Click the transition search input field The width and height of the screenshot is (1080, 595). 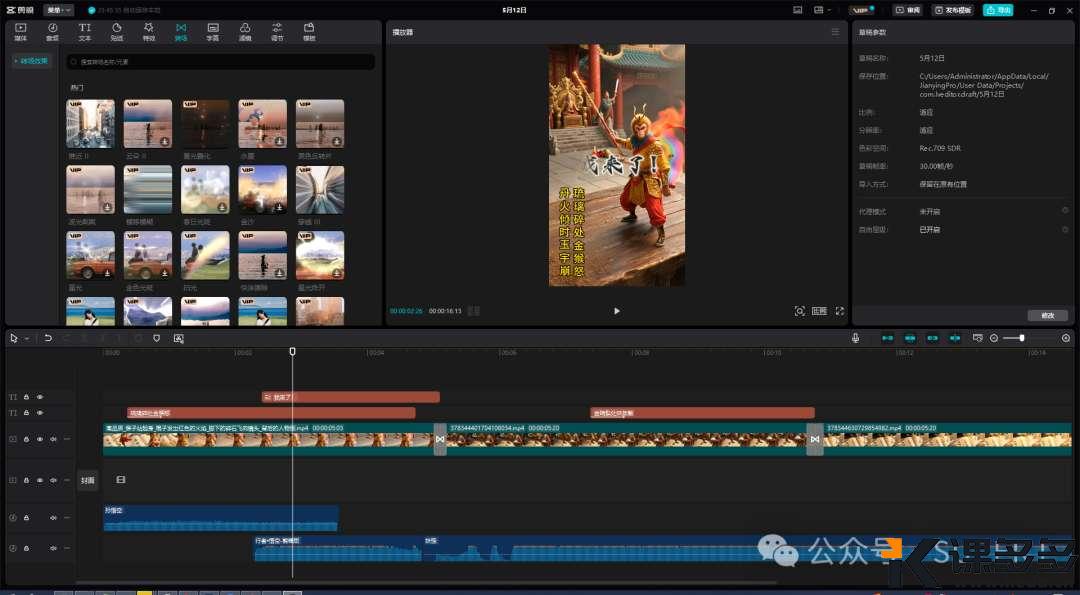coord(220,62)
